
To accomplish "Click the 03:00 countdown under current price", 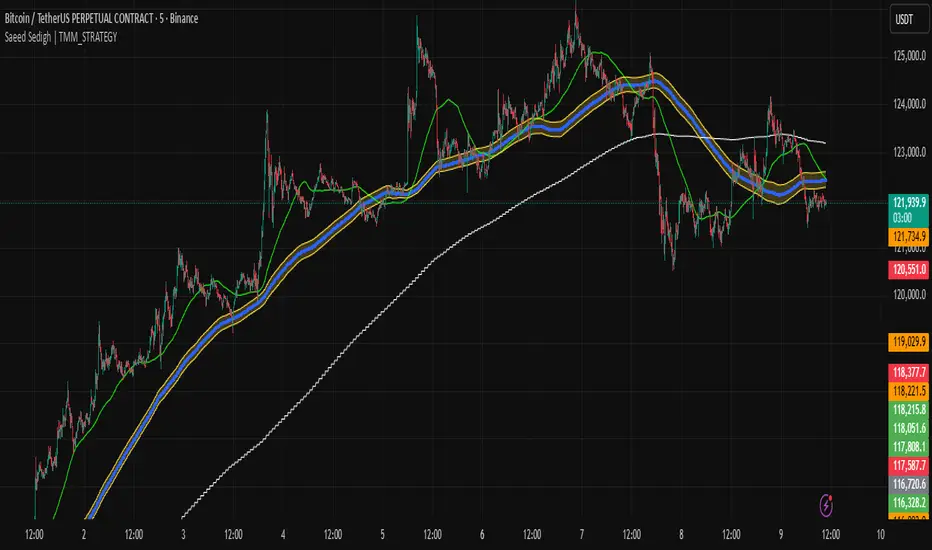I will pyautogui.click(x=902, y=218).
